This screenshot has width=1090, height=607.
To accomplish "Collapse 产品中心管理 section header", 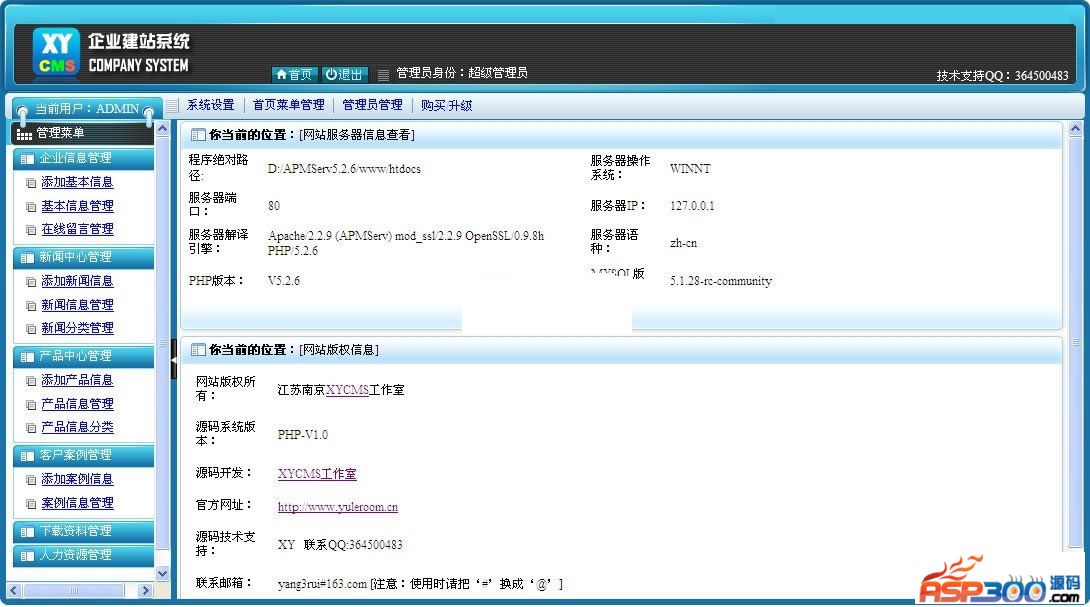I will [83, 356].
